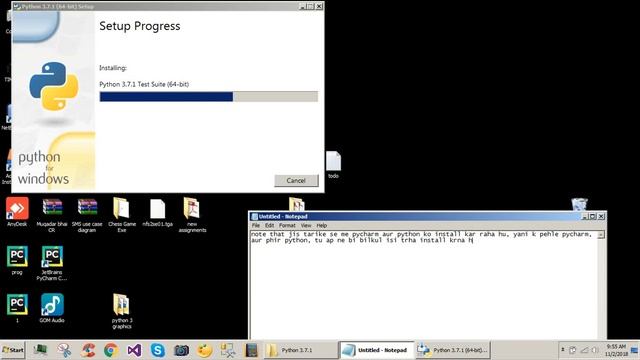Cancel the Python setup installation
Screen dimensions: 640x360
point(296,180)
